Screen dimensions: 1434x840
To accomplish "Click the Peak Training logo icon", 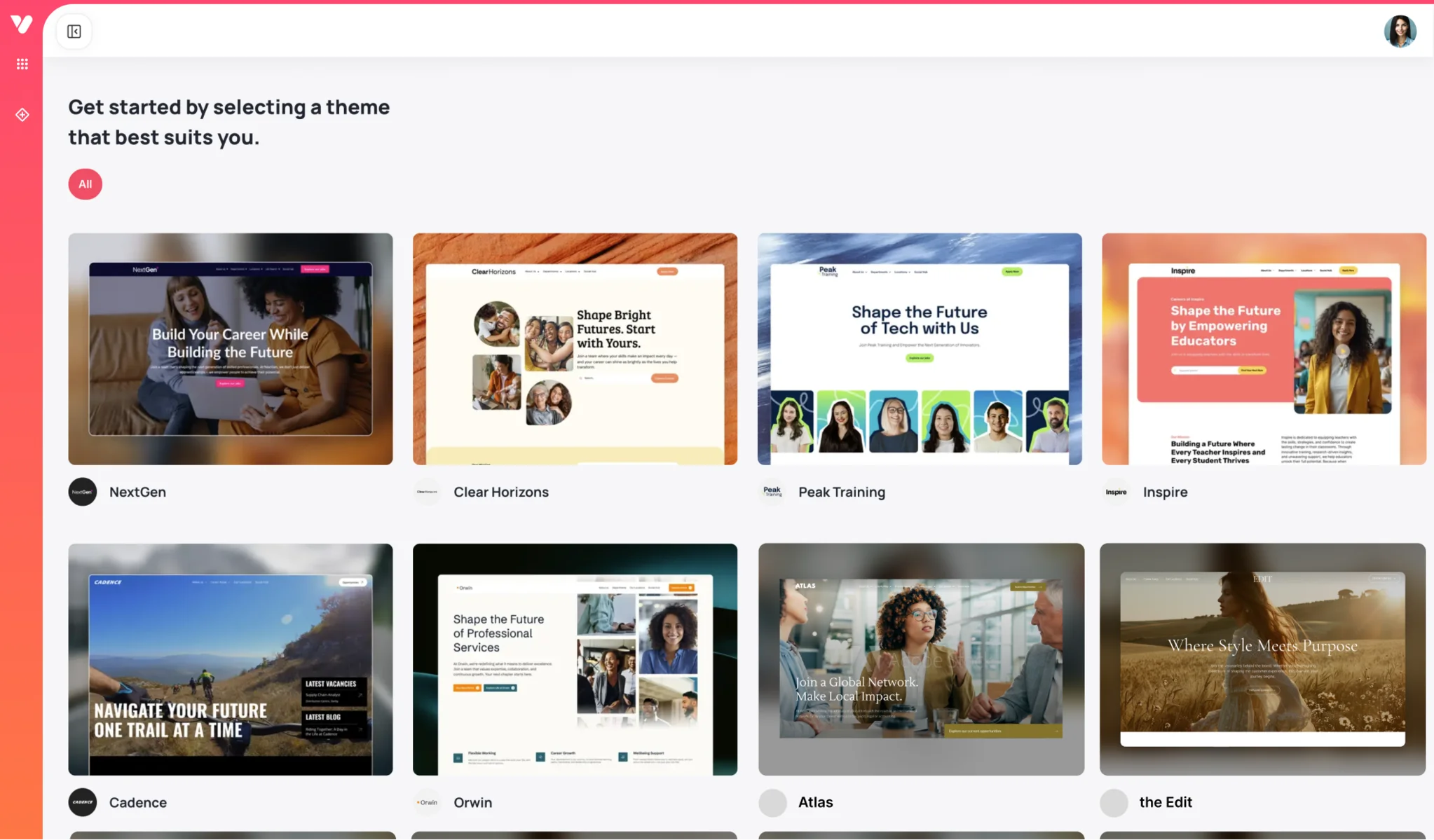I will pos(772,492).
